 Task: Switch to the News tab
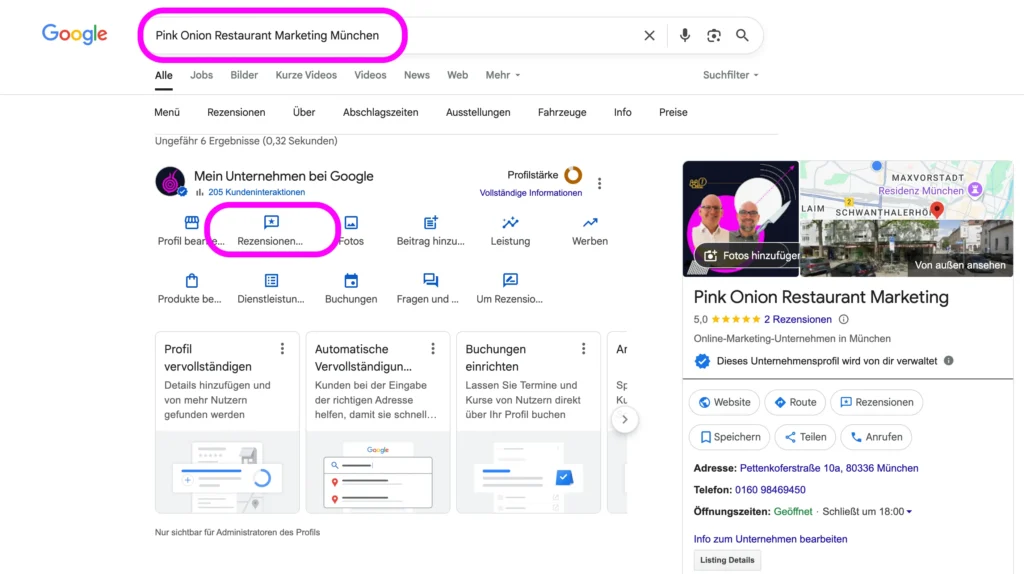click(417, 75)
